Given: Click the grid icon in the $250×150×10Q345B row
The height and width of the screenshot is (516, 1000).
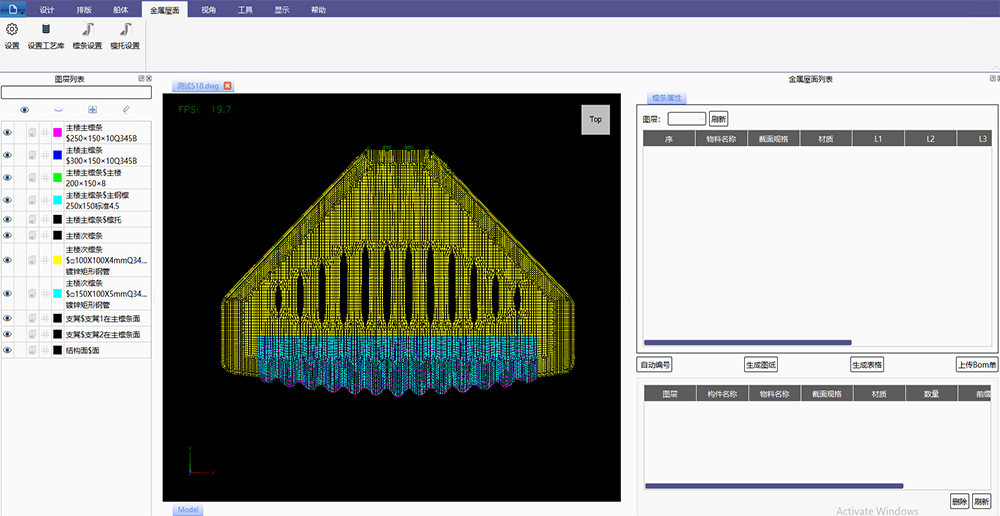Looking at the screenshot, I should [x=45, y=133].
